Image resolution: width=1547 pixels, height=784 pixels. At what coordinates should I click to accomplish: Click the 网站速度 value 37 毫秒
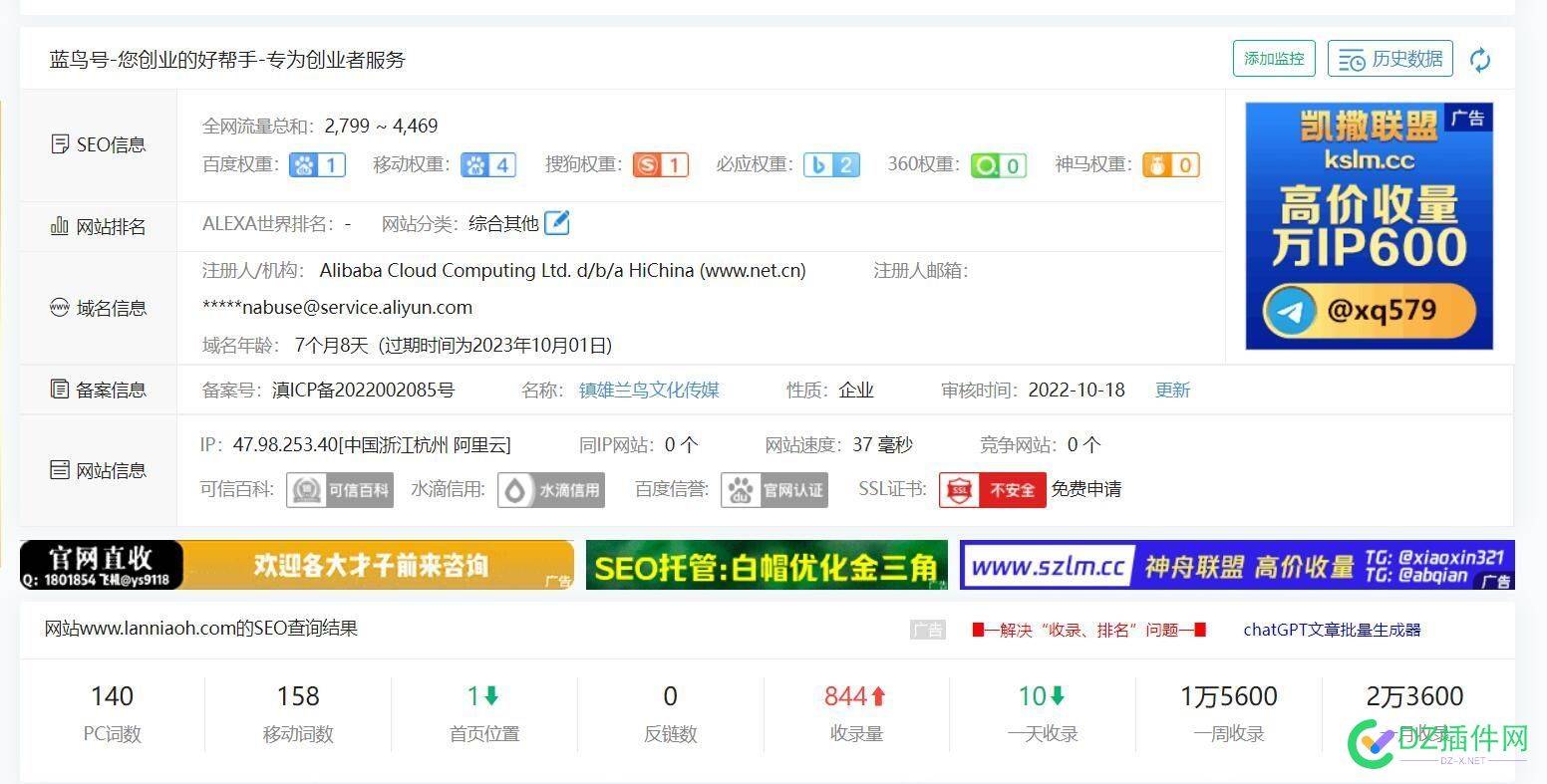click(x=882, y=444)
